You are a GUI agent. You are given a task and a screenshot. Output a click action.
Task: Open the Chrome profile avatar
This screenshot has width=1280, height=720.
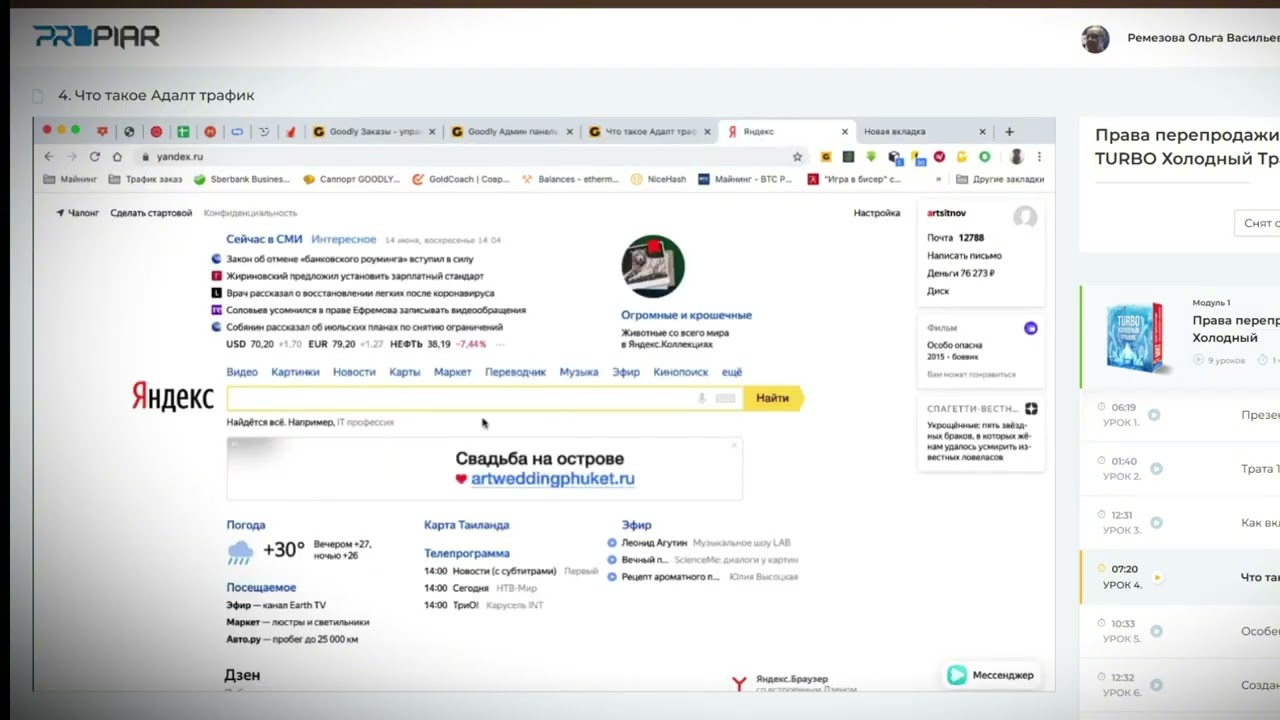(1016, 157)
